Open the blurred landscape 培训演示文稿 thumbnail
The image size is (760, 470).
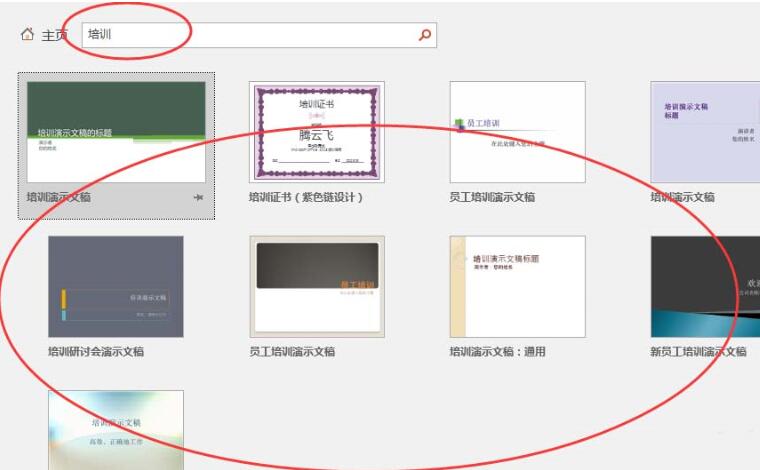tap(116, 430)
